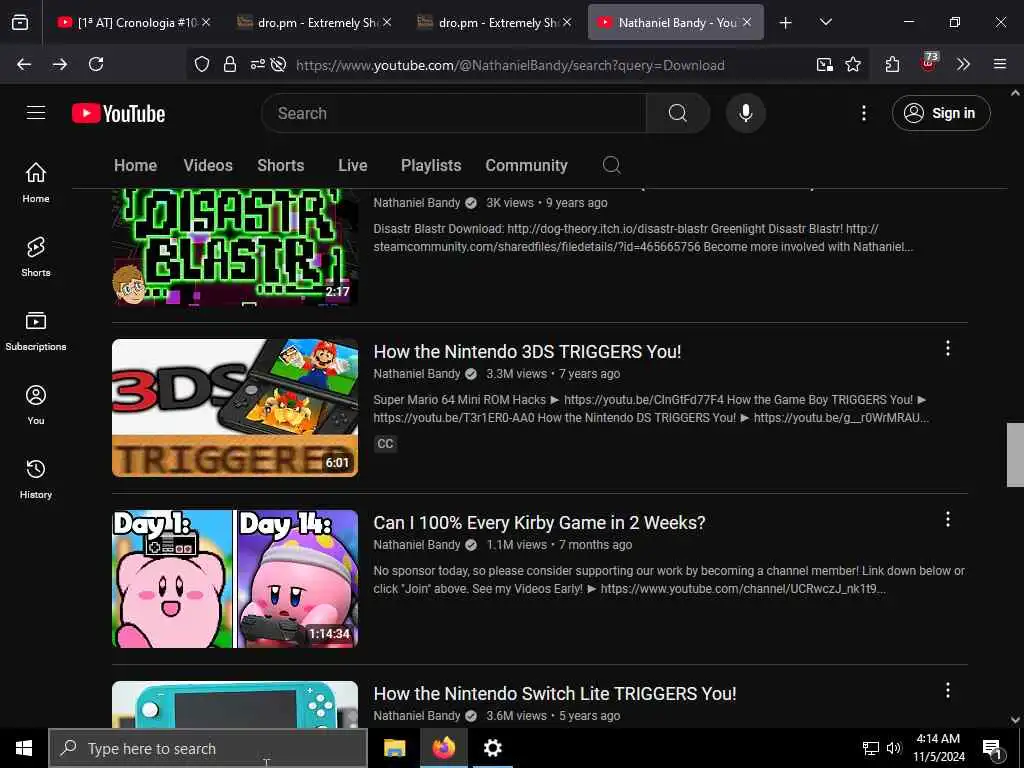Click the blocked autoplay icon in address bar
The width and height of the screenshot is (1024, 768).
[x=278, y=64]
